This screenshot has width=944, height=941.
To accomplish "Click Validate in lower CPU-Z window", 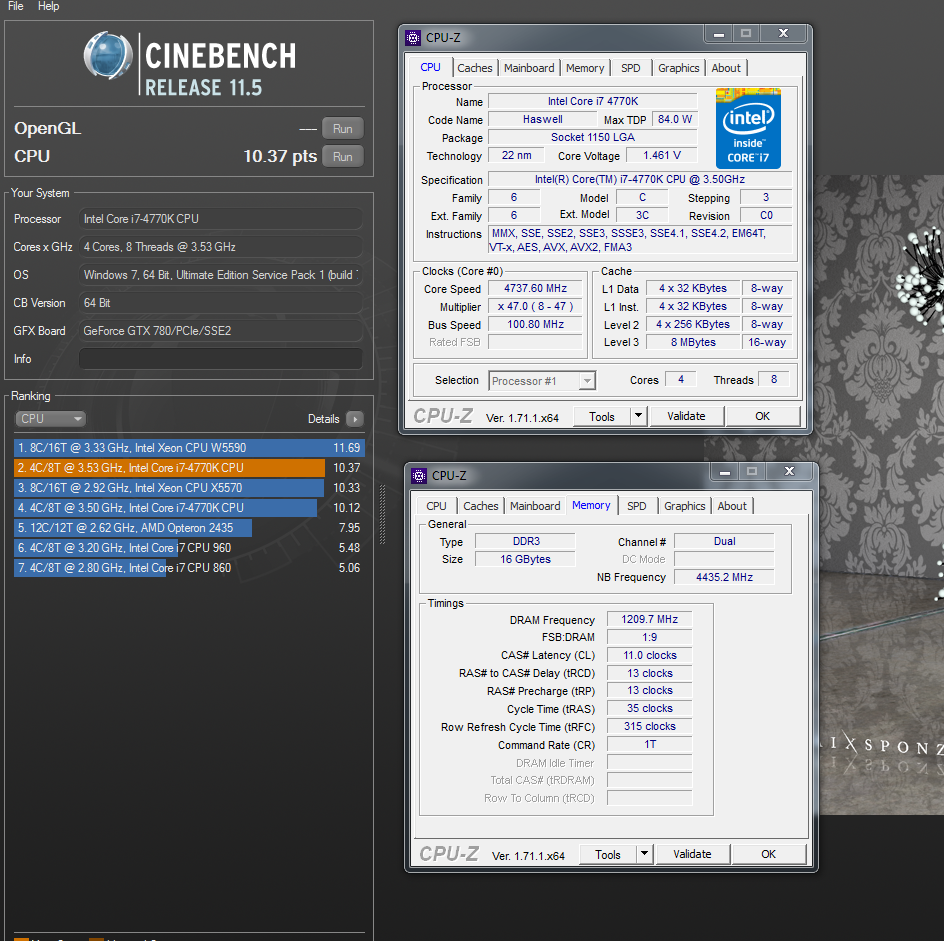I will coord(692,854).
